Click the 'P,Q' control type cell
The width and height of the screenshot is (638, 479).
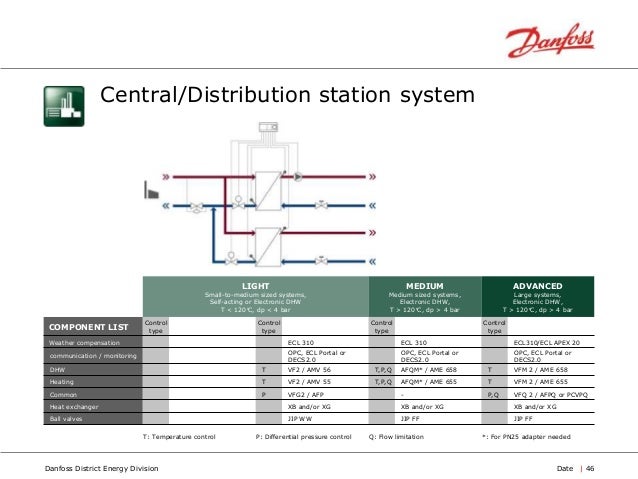click(493, 395)
